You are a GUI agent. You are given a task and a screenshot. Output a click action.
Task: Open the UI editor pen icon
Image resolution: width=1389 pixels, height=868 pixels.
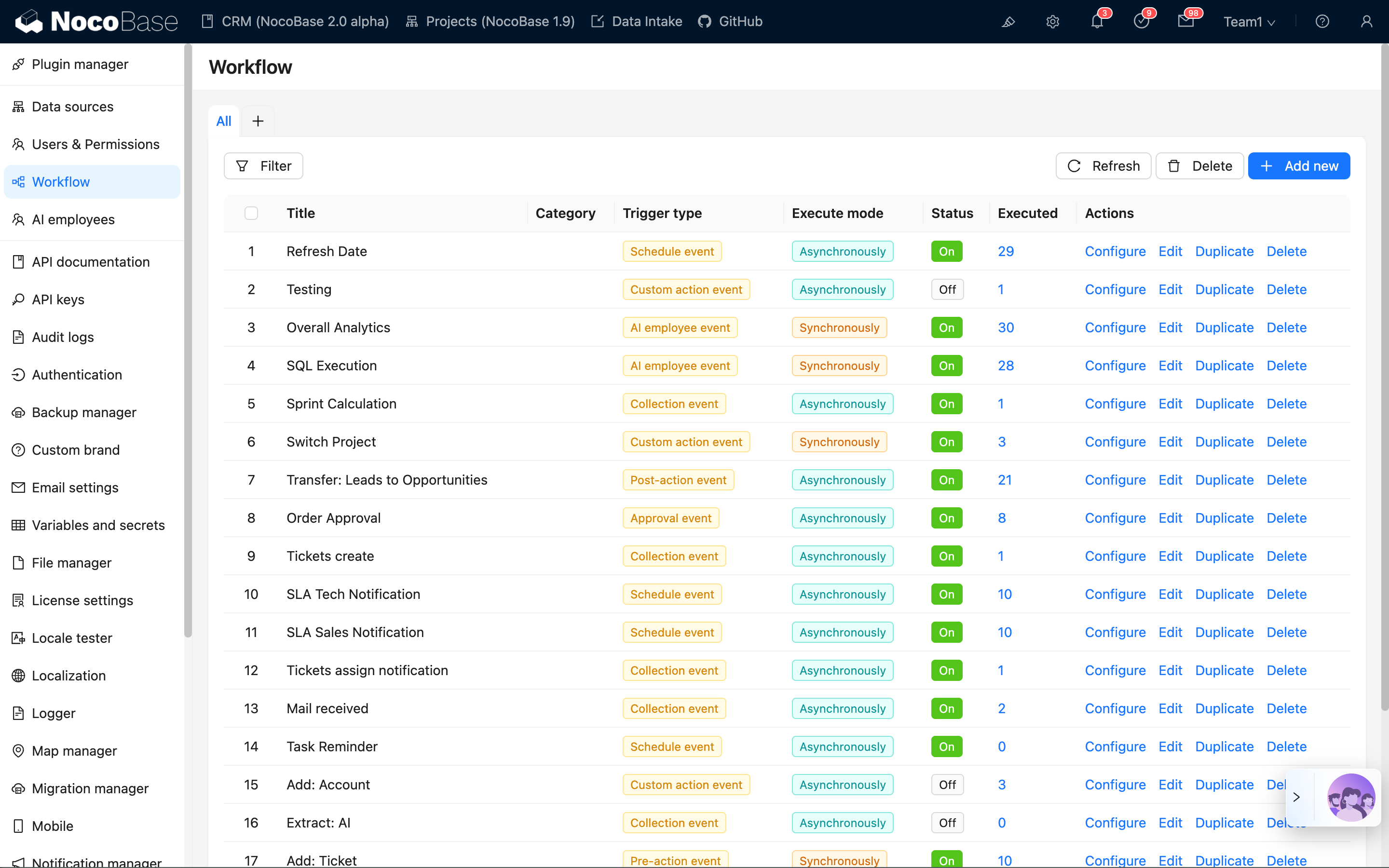[1008, 22]
